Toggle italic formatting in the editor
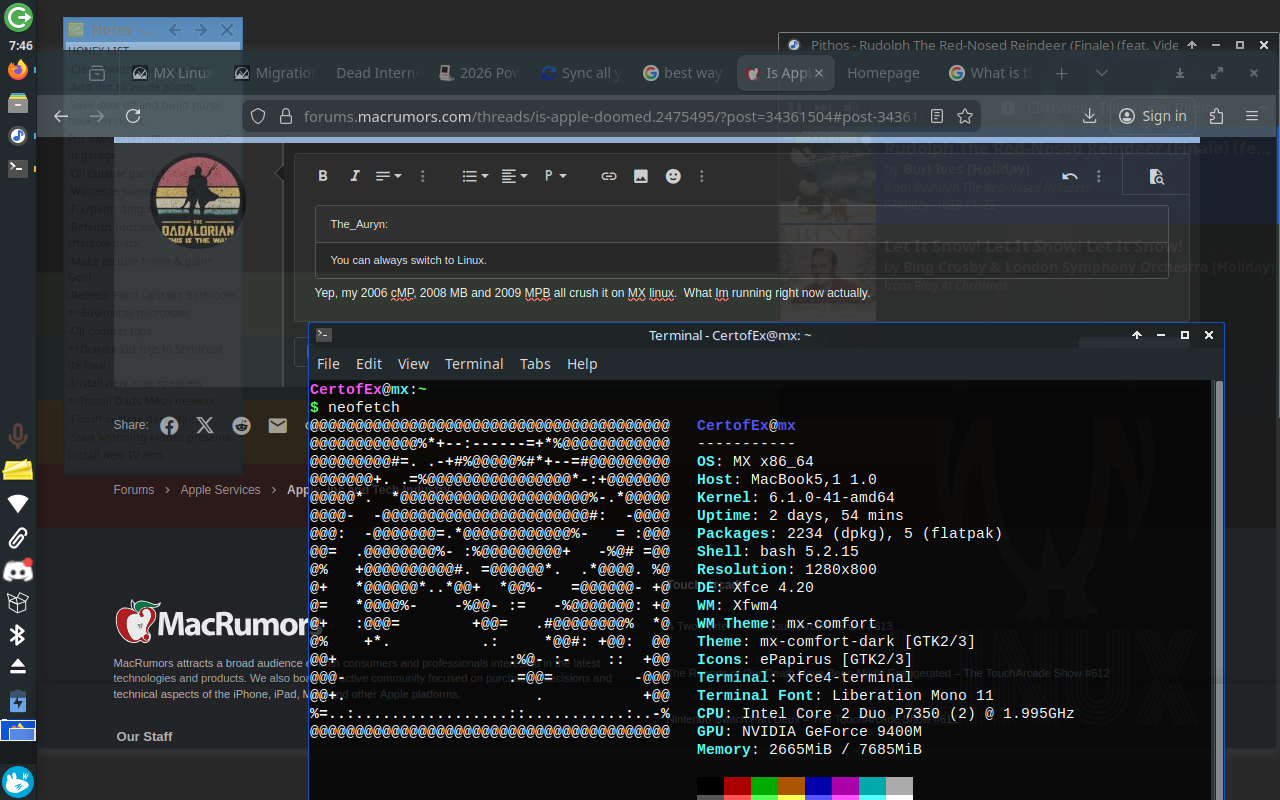 (355, 175)
